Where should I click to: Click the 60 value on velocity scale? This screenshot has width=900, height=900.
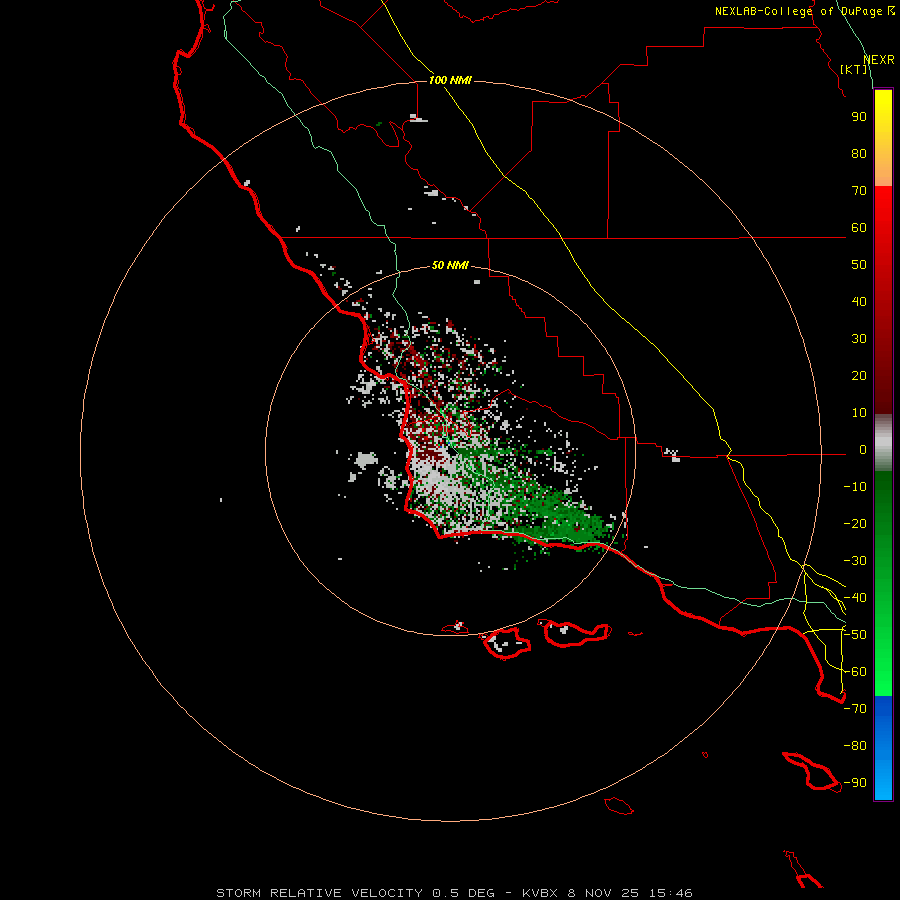(x=859, y=228)
